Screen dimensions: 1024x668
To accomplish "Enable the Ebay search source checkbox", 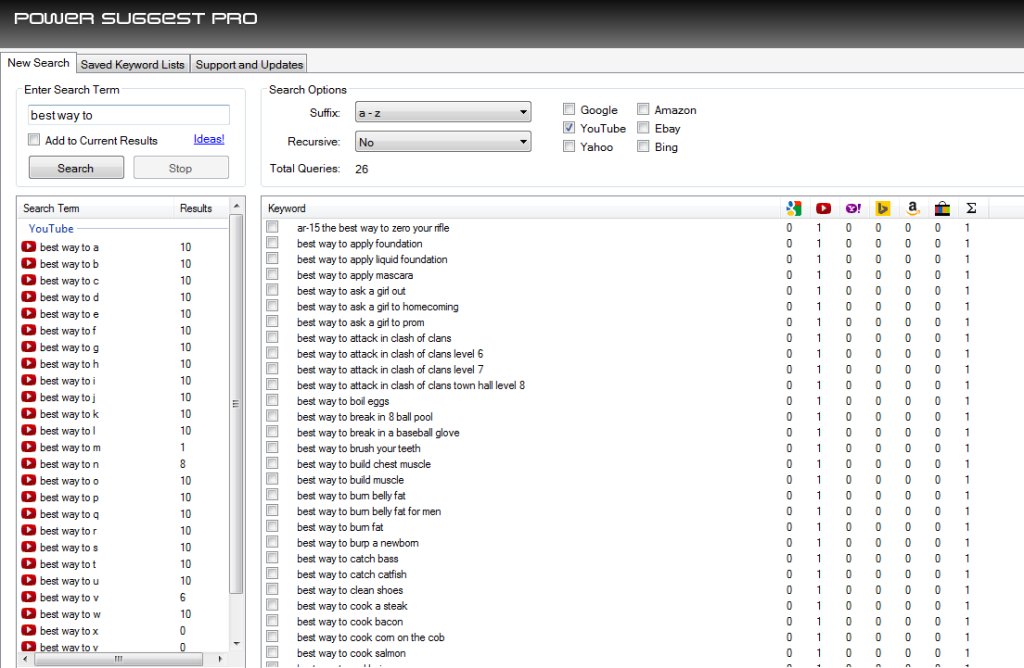I will pyautogui.click(x=643, y=127).
